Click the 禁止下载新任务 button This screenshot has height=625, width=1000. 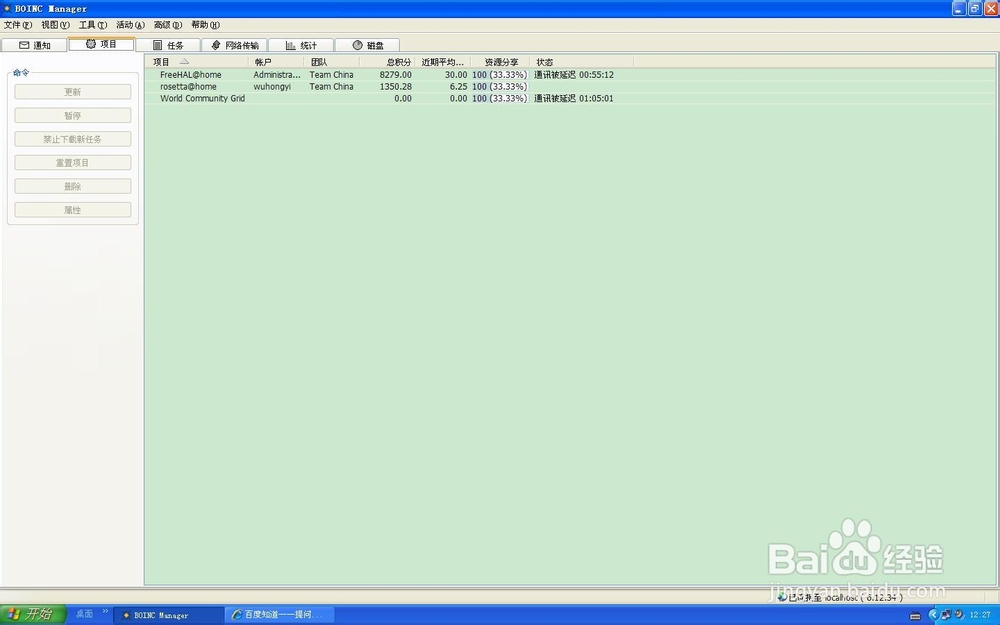[x=73, y=139]
